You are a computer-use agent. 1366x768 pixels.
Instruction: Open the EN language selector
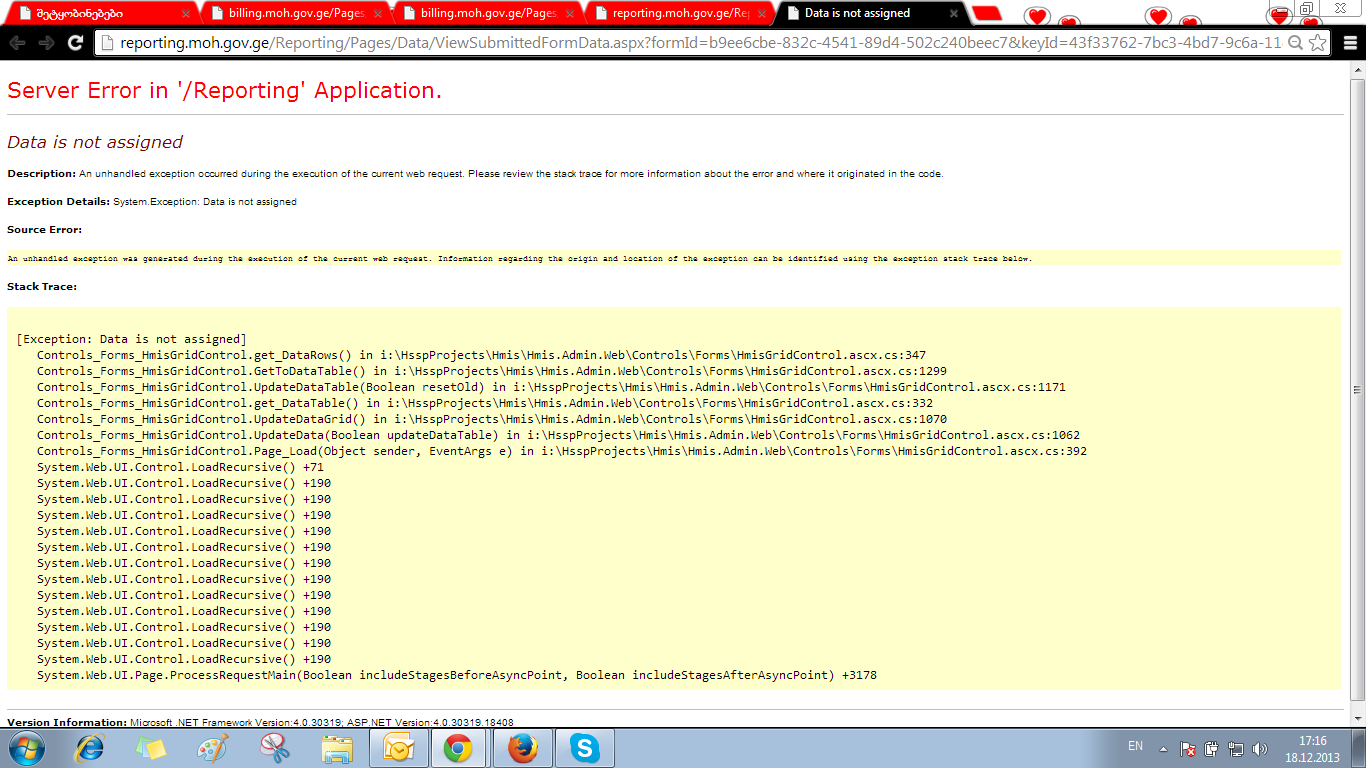click(x=1135, y=746)
